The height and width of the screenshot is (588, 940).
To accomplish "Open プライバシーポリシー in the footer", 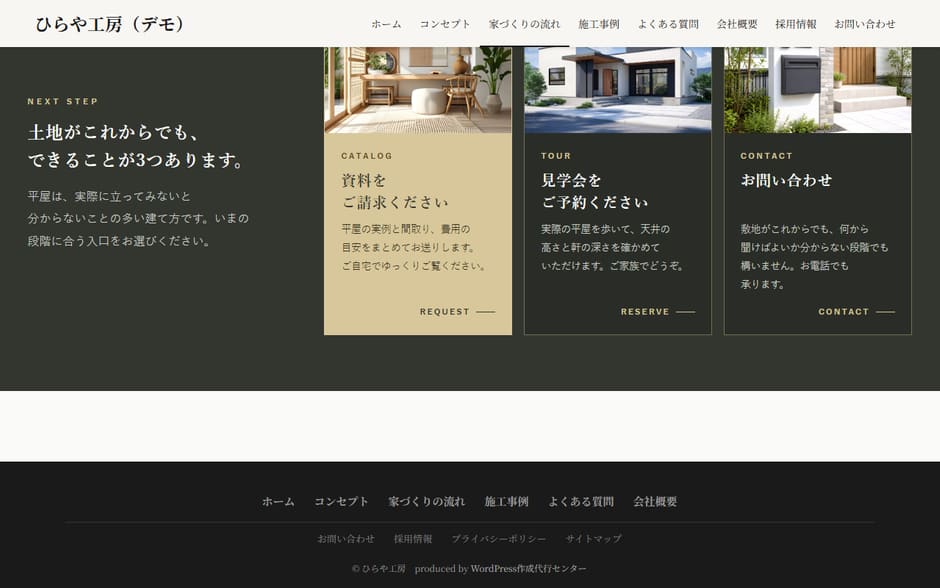I will pyautogui.click(x=499, y=539).
